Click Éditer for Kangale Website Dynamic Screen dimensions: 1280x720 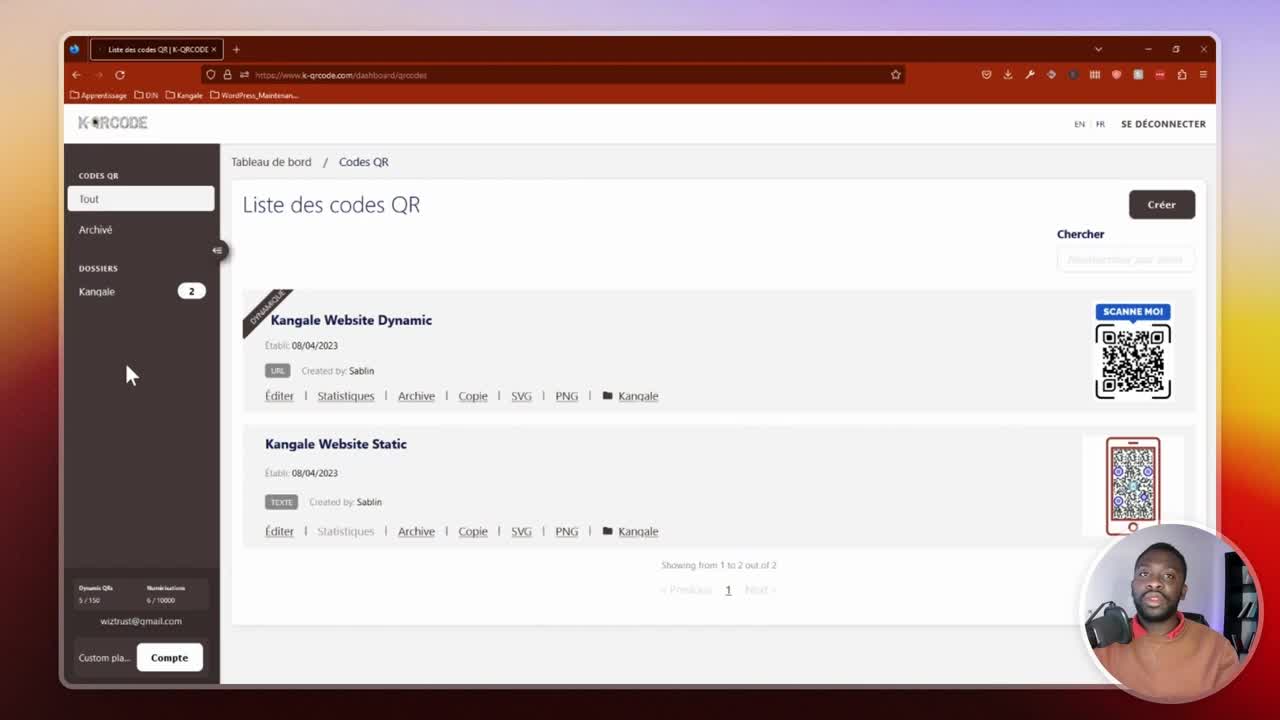[279, 396]
